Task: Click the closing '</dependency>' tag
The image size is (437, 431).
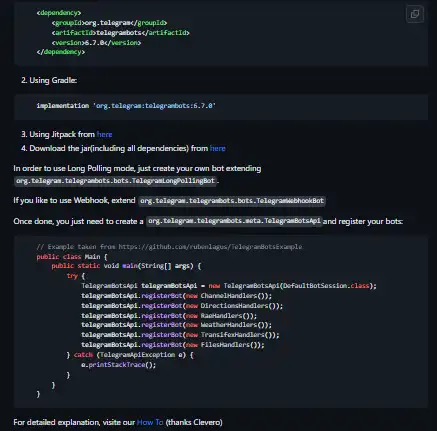Action: 61,52
